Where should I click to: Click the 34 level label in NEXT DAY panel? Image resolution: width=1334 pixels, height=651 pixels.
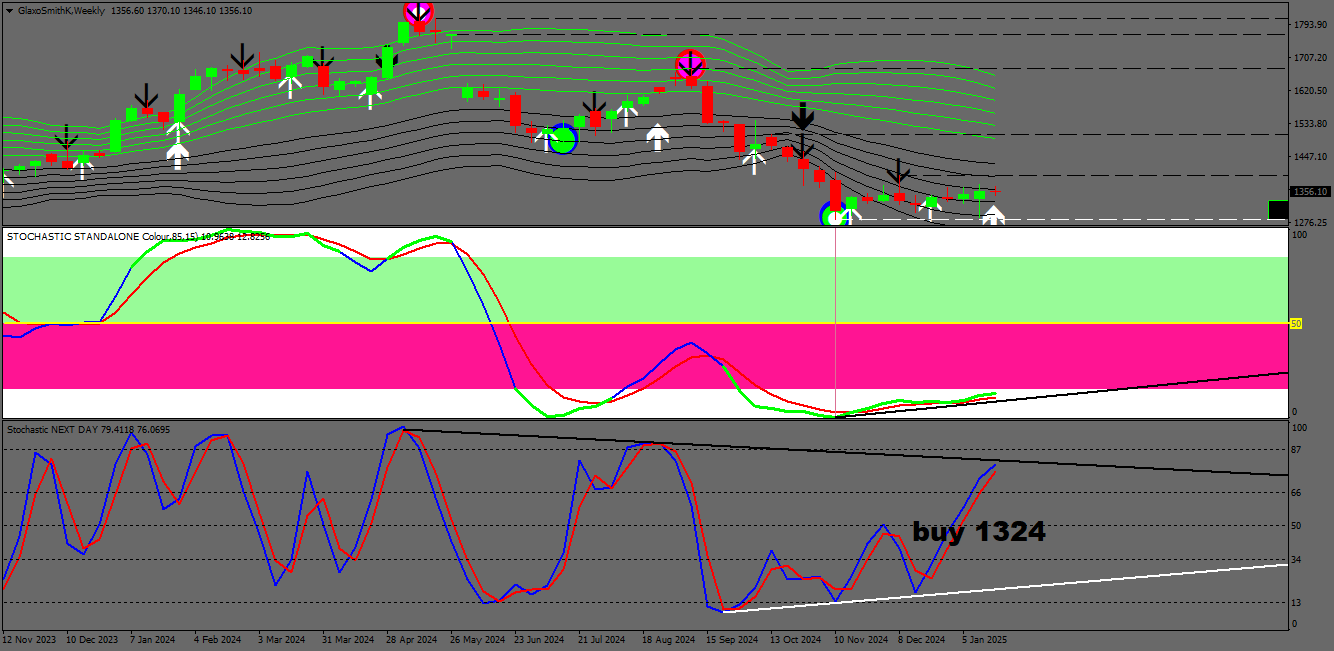1298,559
